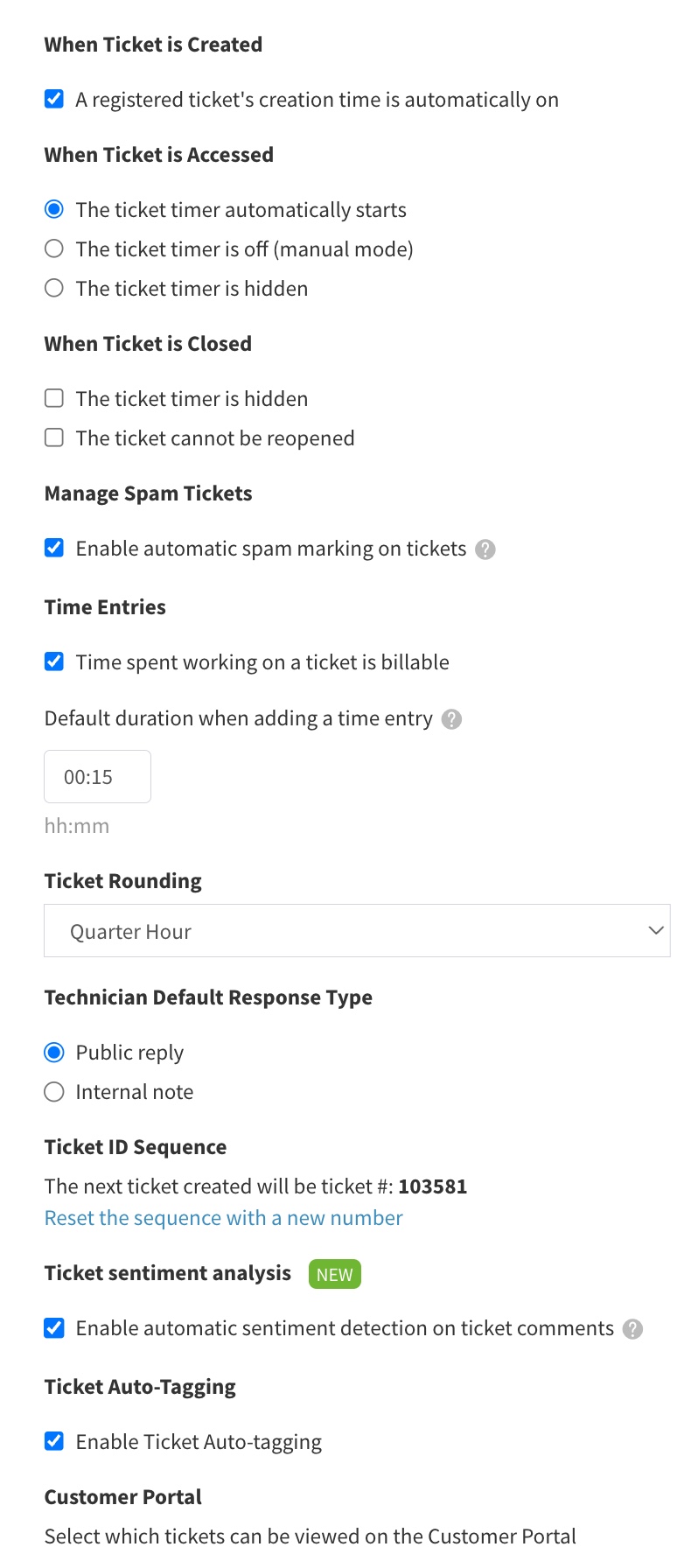Uncheck automatic creation time checkbox
This screenshot has width=698, height=1568.
point(54,99)
